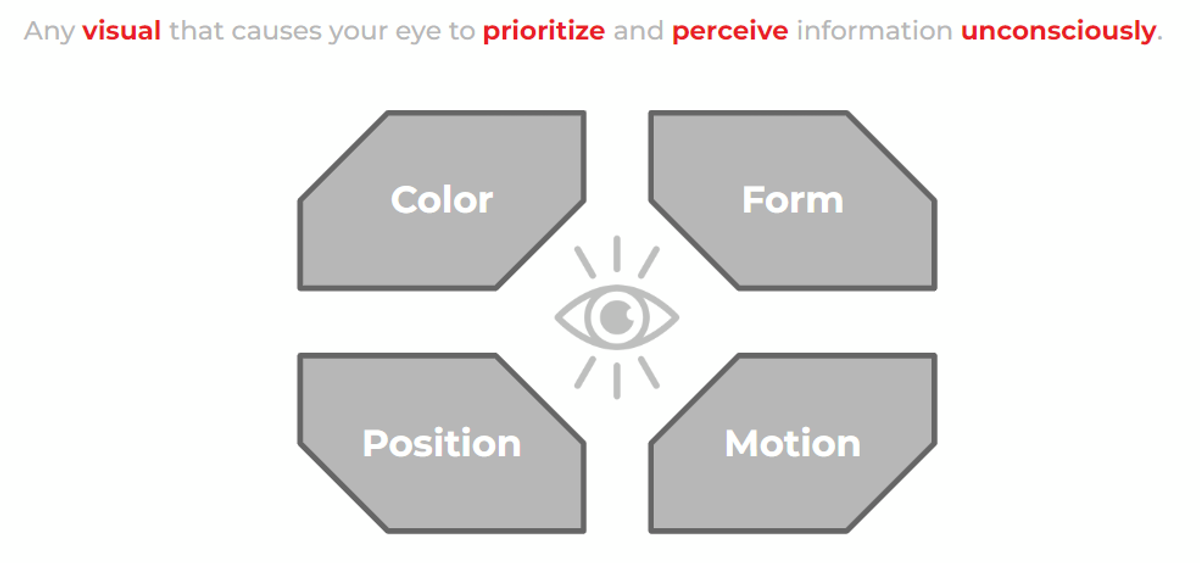The width and height of the screenshot is (1200, 563).
Task: Click the red word "prioritize"
Action: [x=544, y=31]
